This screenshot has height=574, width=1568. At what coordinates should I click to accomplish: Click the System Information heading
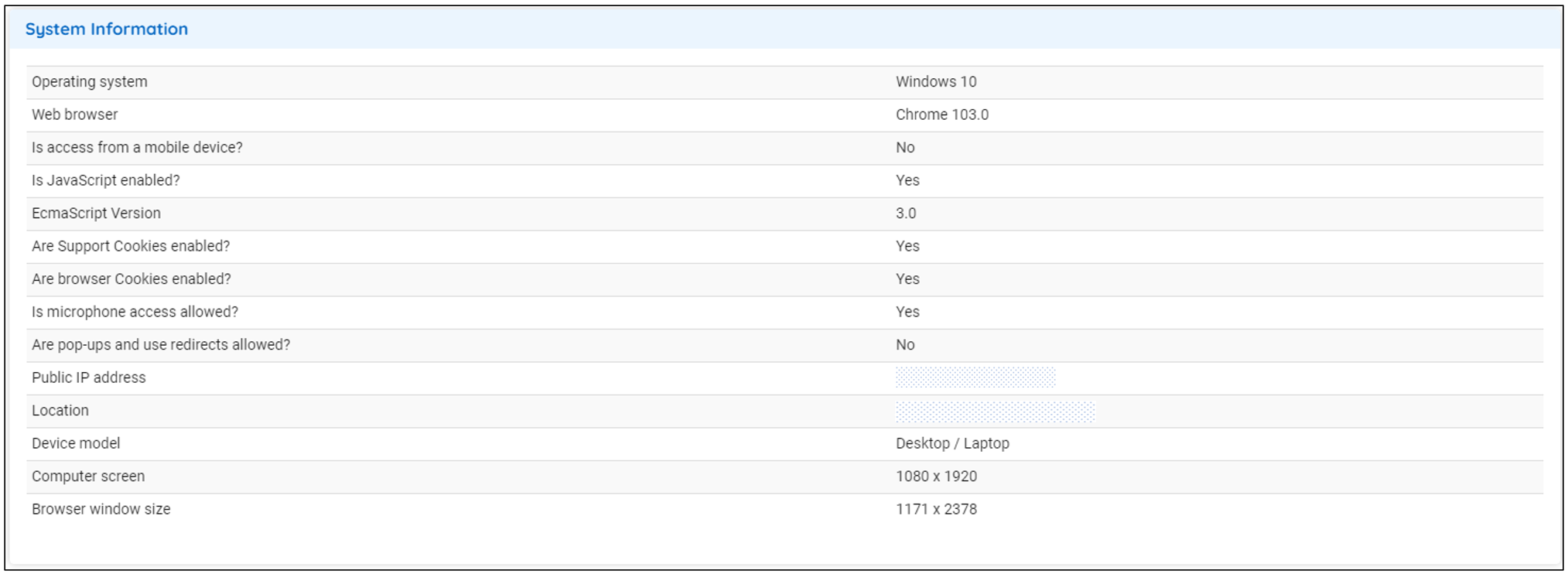[107, 29]
